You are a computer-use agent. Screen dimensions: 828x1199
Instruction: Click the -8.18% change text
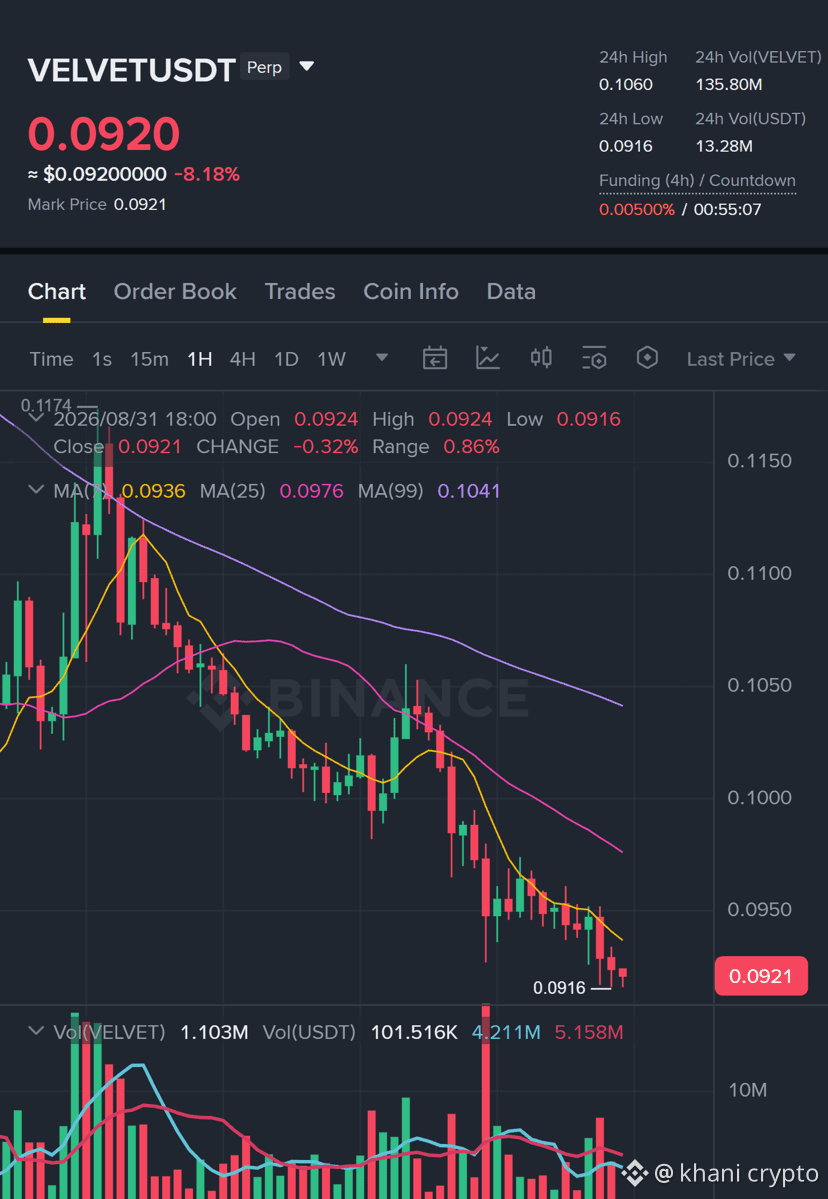[x=207, y=174]
